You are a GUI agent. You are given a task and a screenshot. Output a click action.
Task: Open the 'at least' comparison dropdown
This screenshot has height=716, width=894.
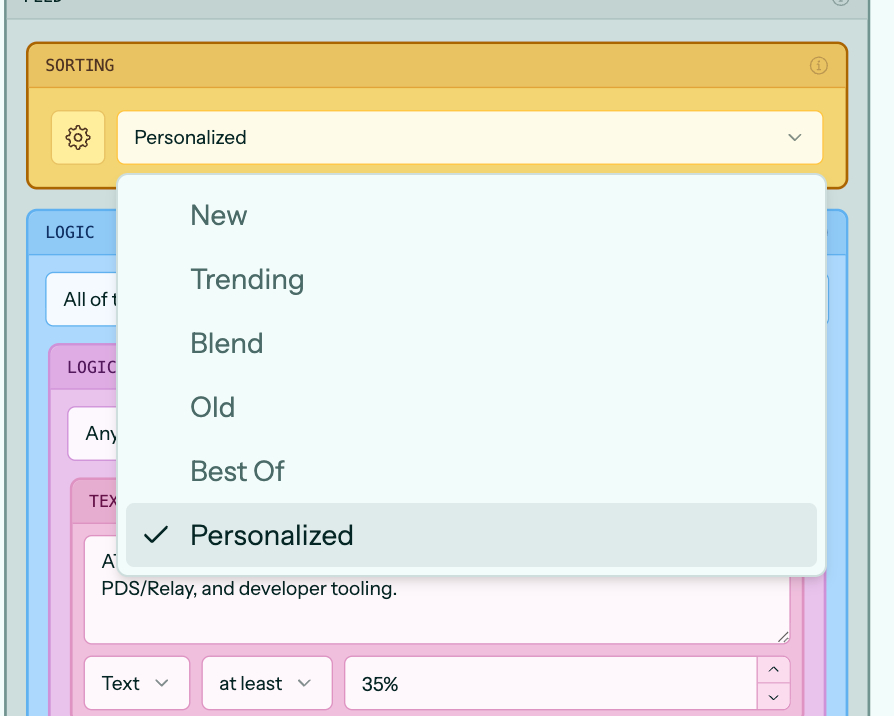(x=266, y=683)
